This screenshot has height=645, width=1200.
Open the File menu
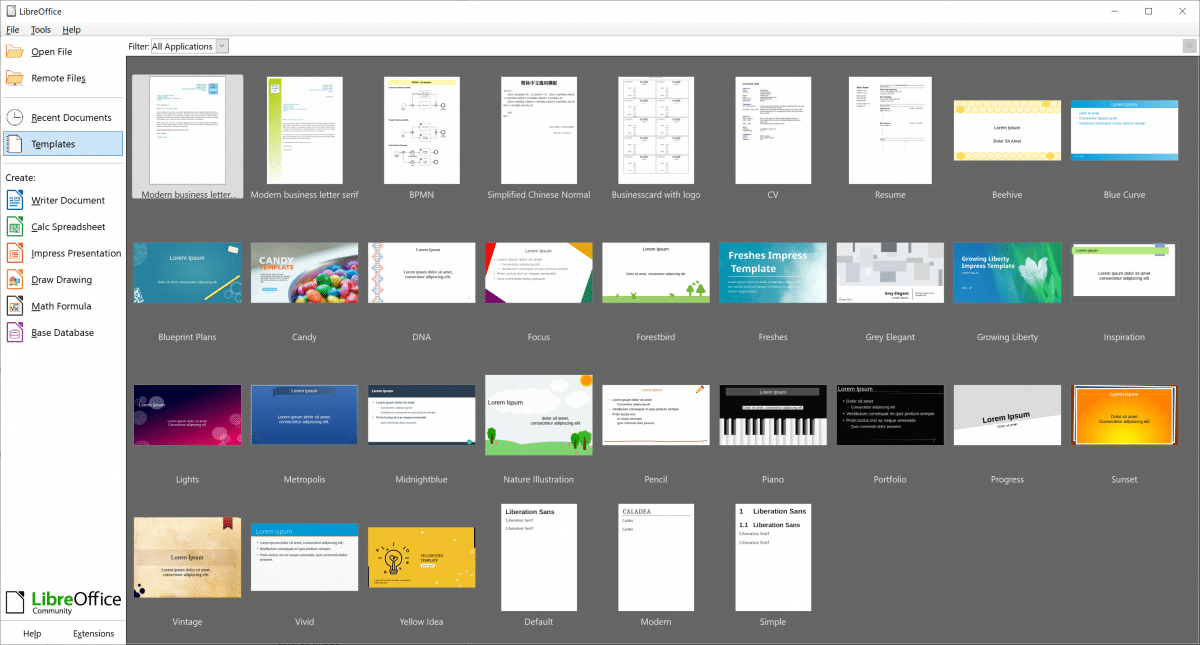click(x=13, y=30)
